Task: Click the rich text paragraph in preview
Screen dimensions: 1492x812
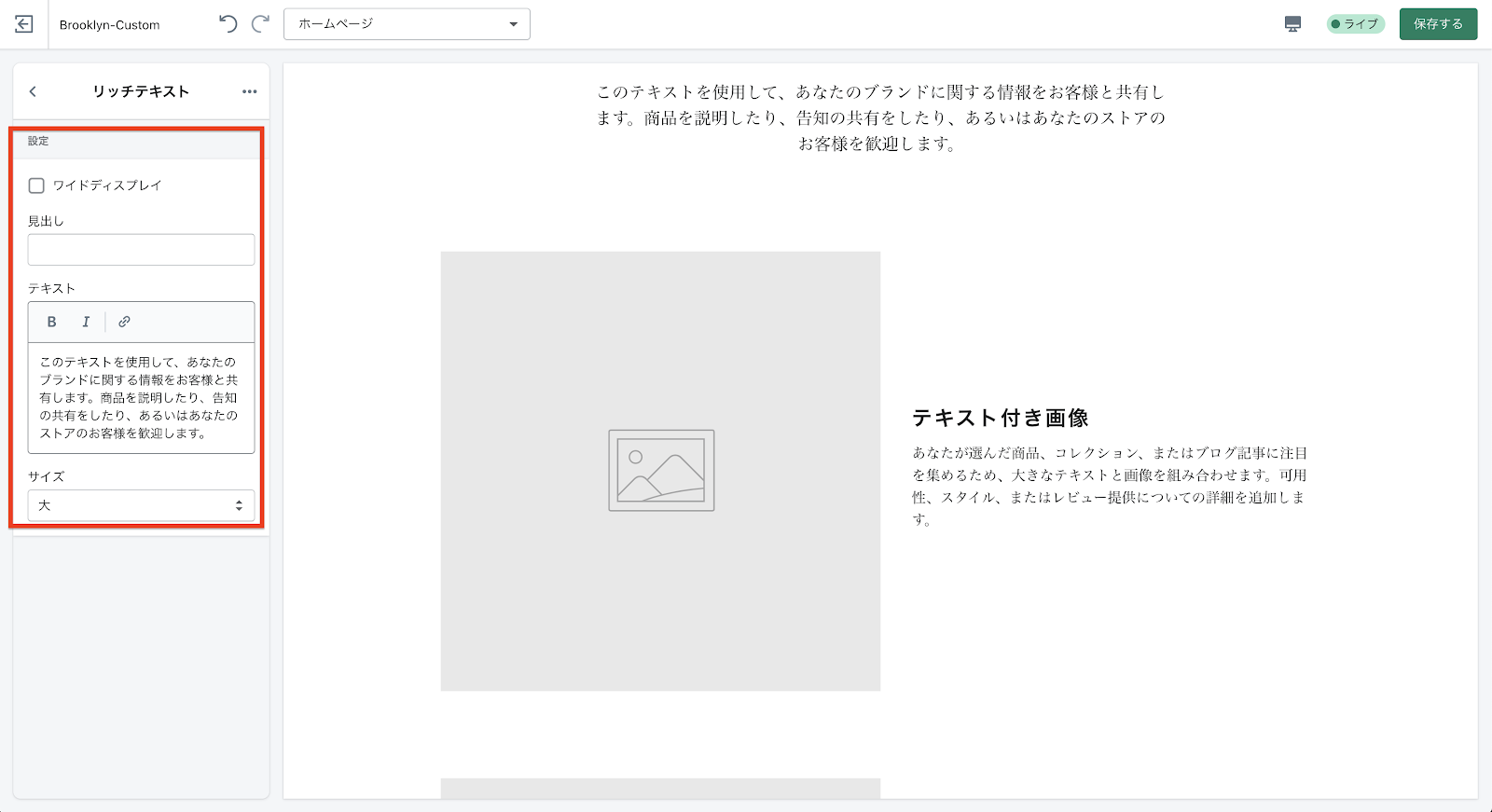Action: click(880, 117)
